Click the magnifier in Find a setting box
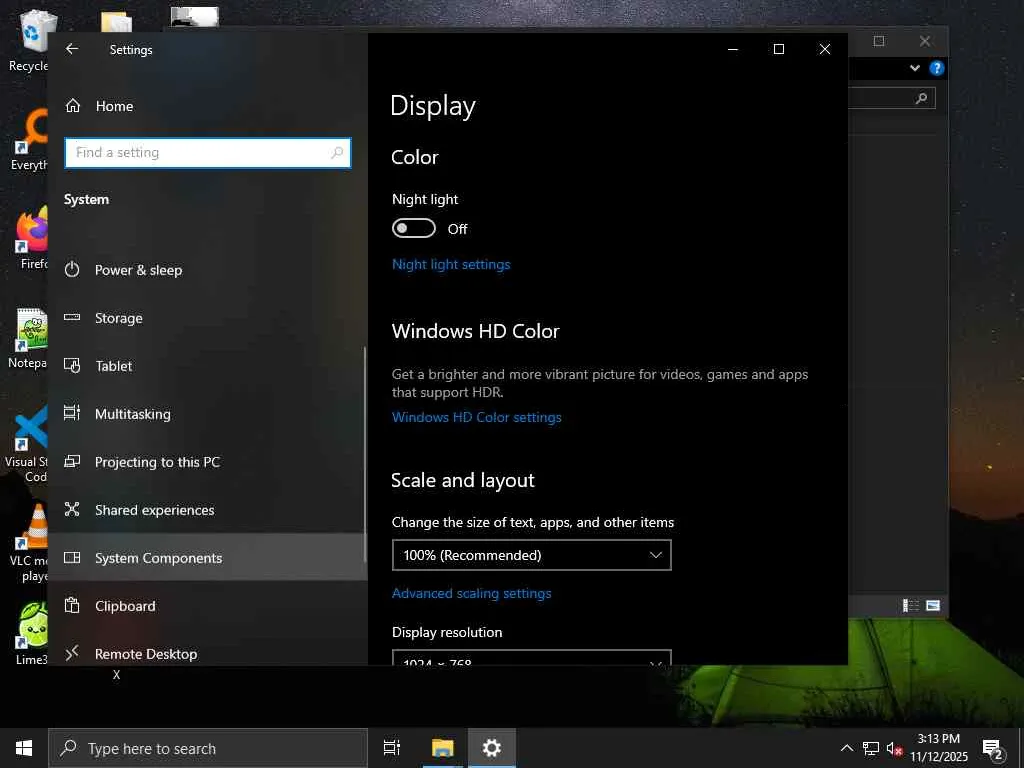Viewport: 1024px width, 768px height. tap(337, 153)
